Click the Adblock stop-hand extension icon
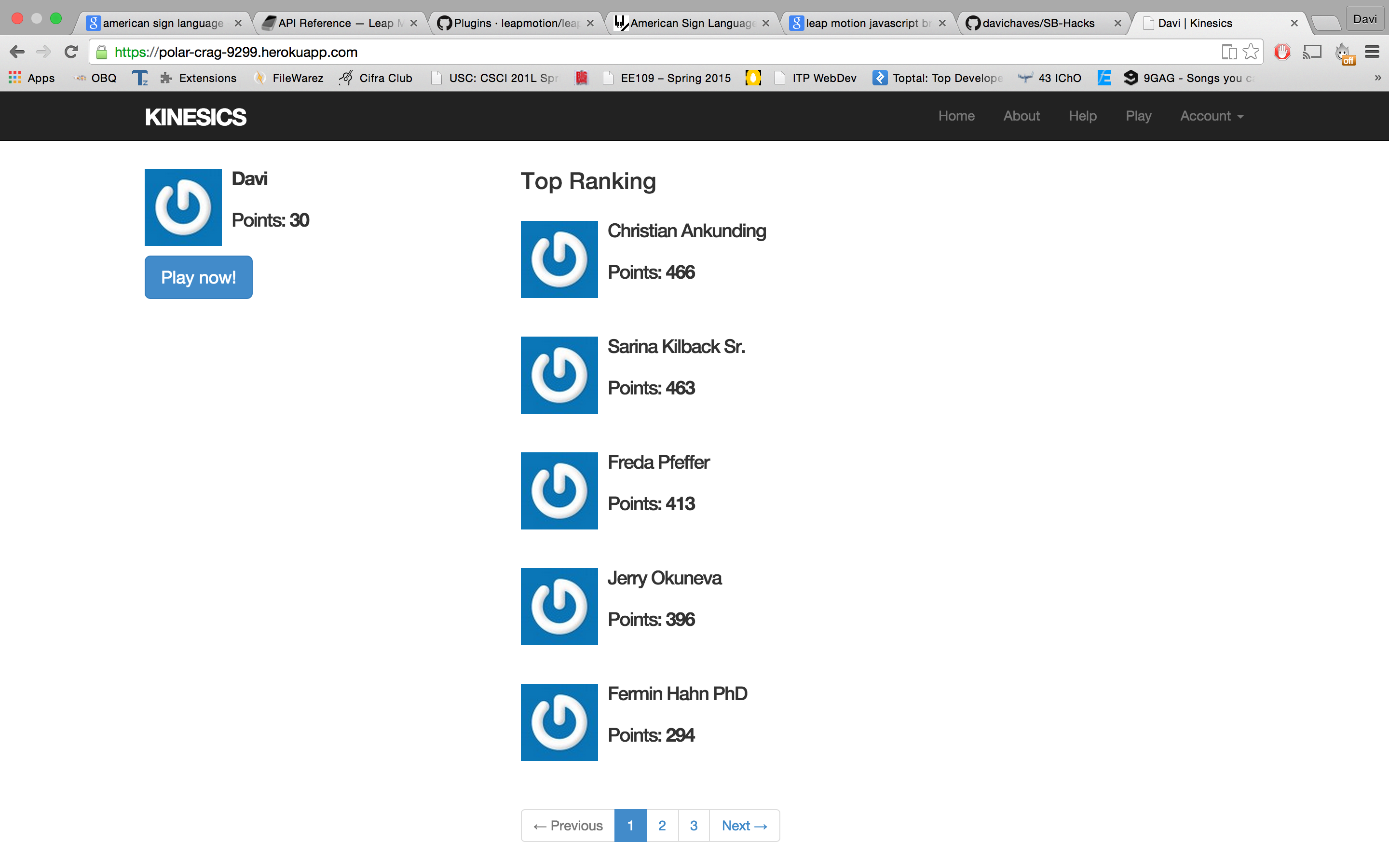Image resolution: width=1389 pixels, height=868 pixels. (x=1281, y=52)
